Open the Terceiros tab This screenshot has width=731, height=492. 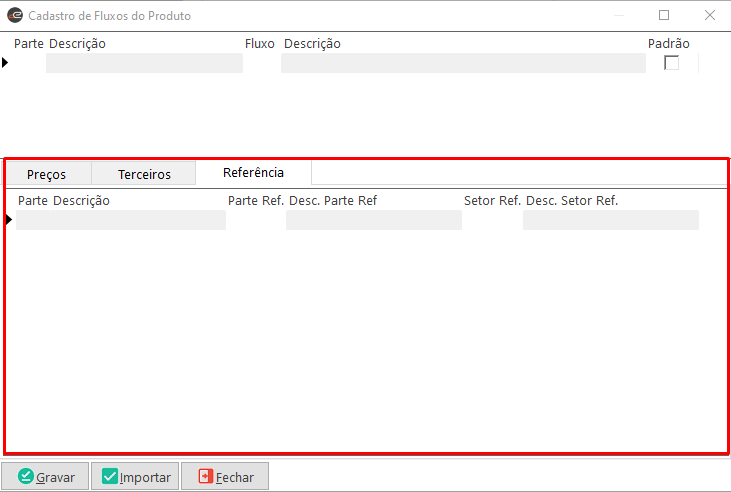[x=144, y=174]
